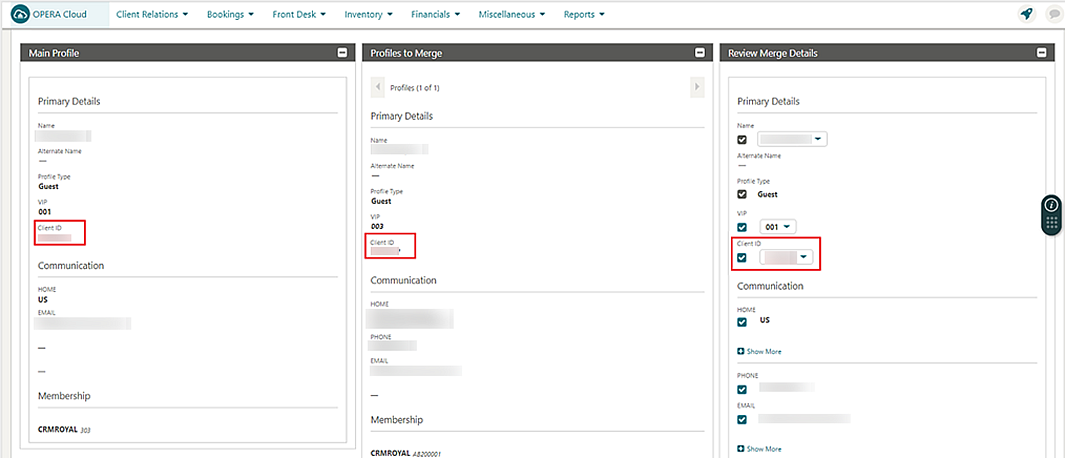This screenshot has height=458, width=1065.
Task: Open Client Relations menu
Action: click(152, 14)
